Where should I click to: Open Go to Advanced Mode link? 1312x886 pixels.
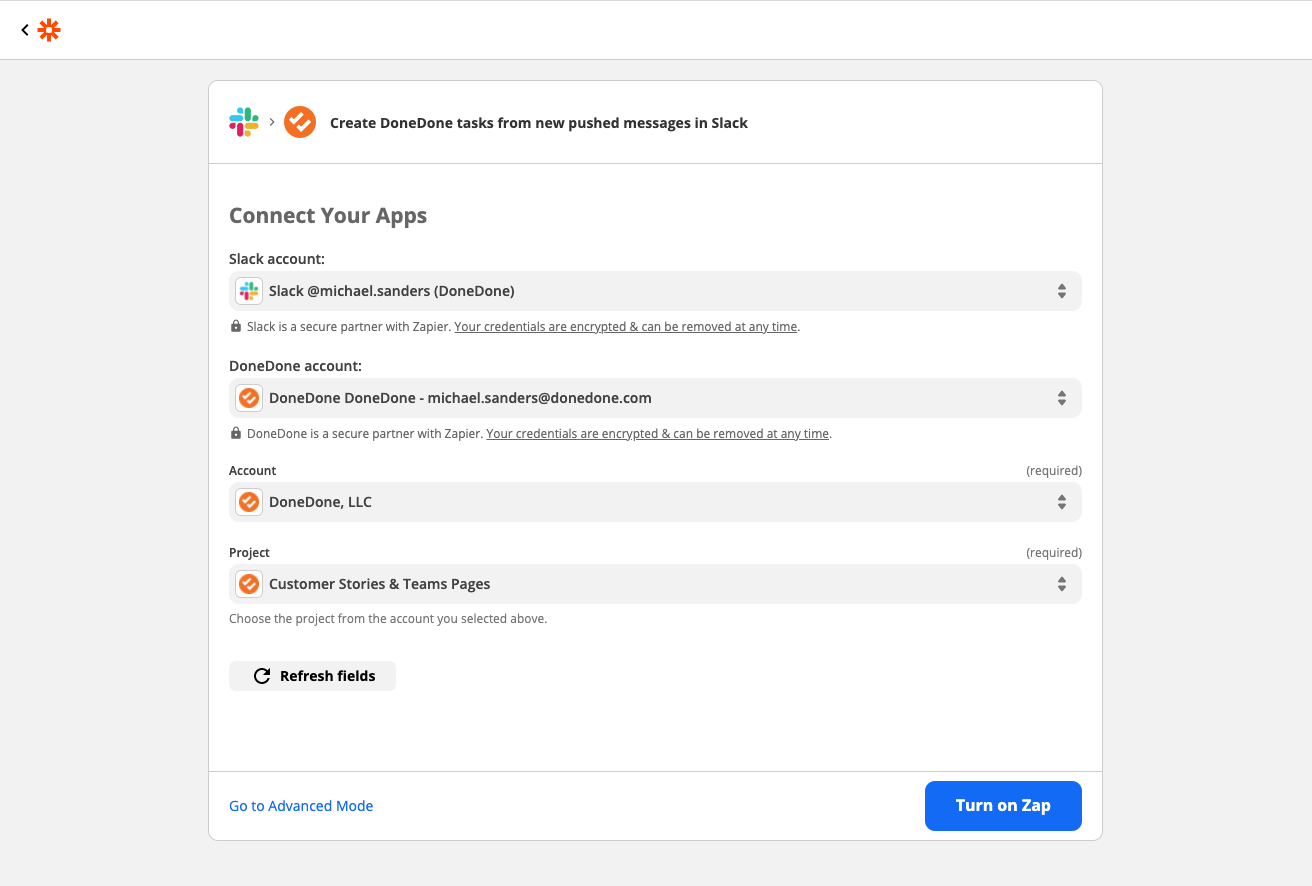(x=301, y=806)
